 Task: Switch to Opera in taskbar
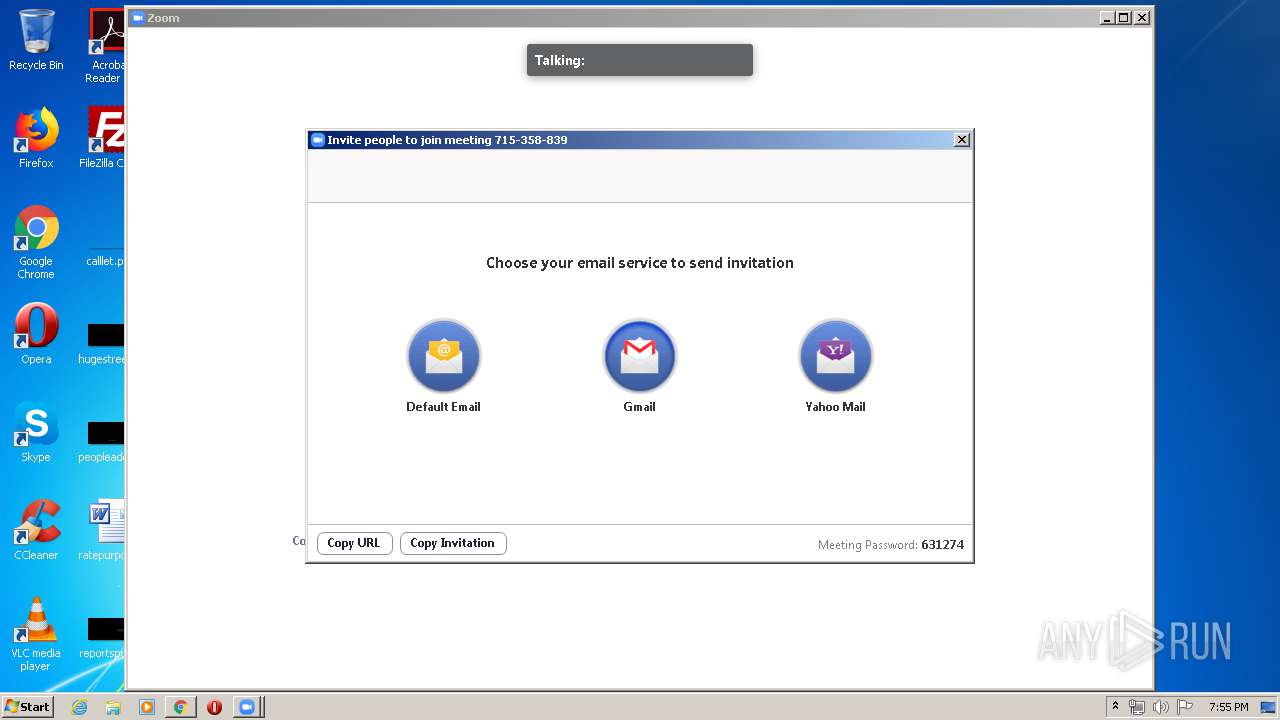pyautogui.click(x=214, y=707)
